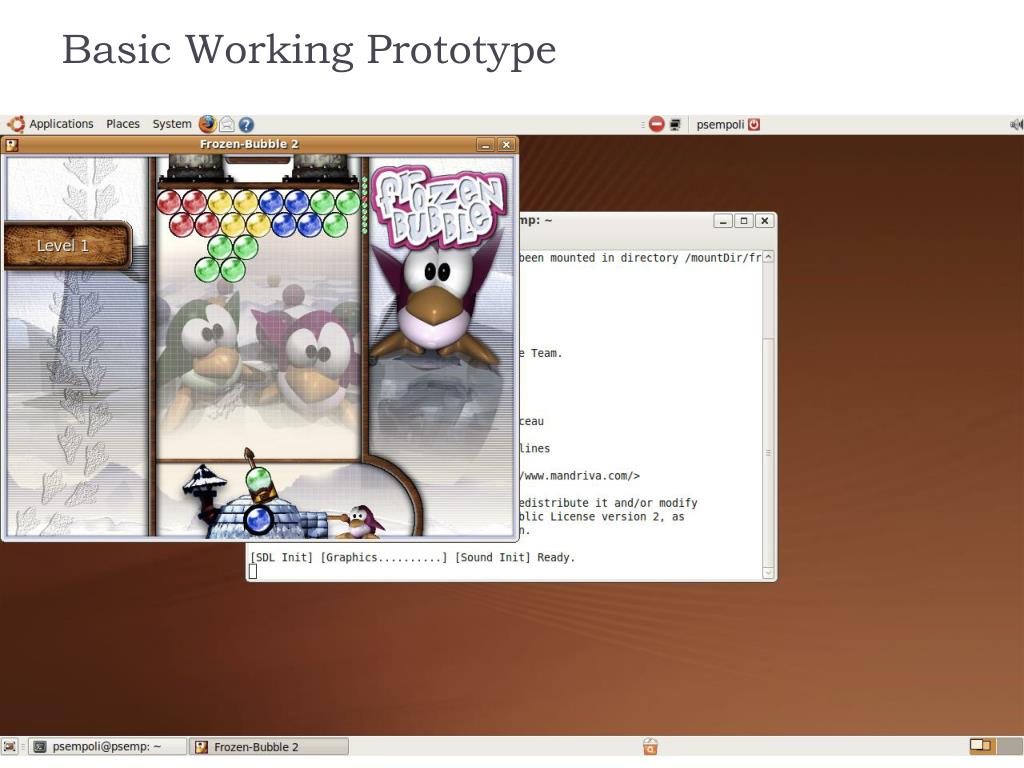Open the mail envelope launcher icon
The width and height of the screenshot is (1024, 768).
click(x=227, y=124)
